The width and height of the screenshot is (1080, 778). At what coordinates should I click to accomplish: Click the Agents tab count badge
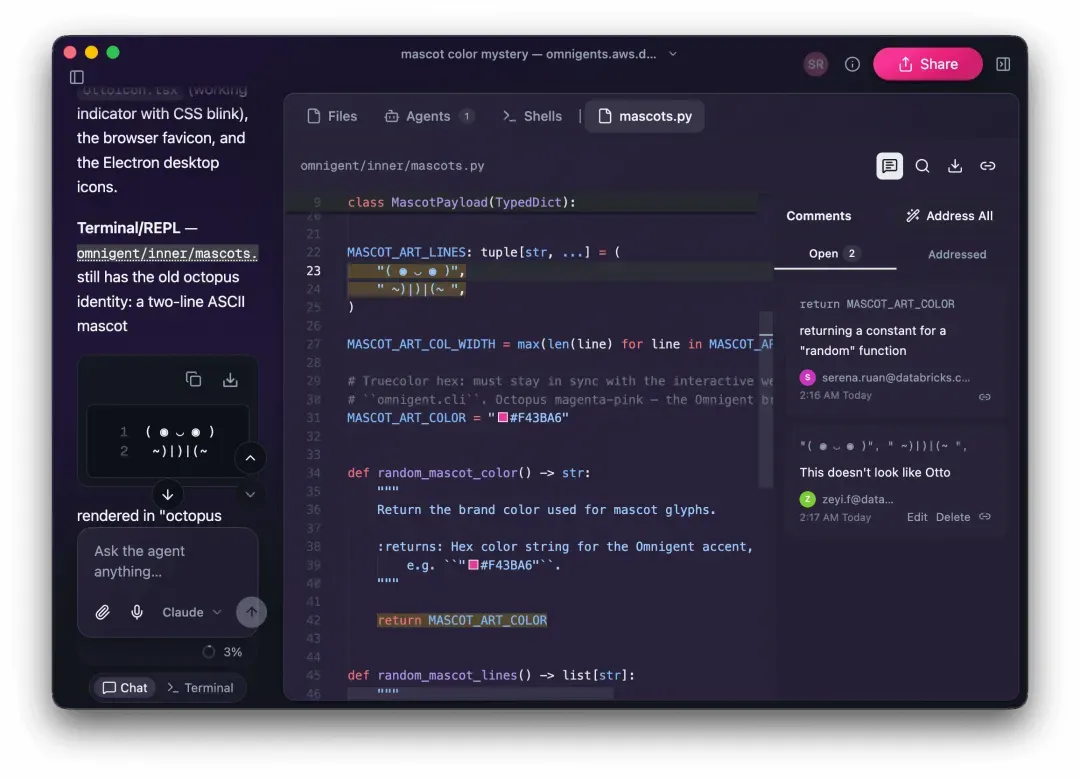[466, 116]
